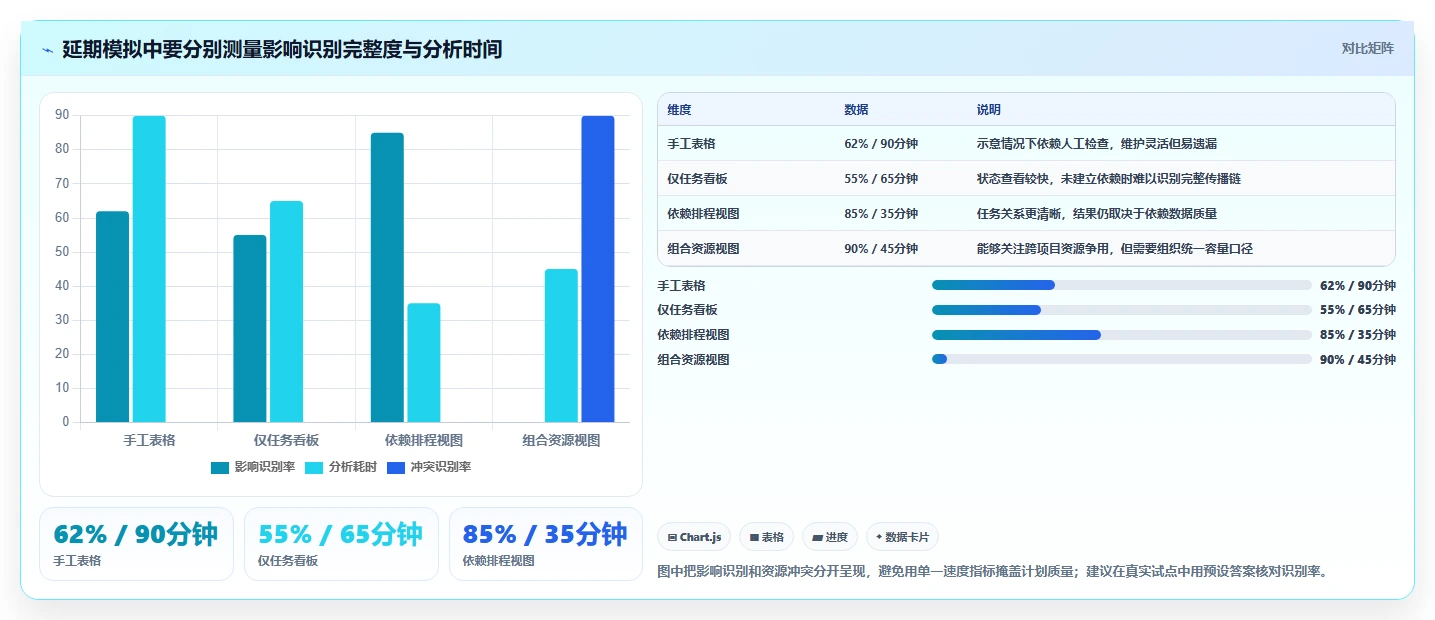
Task: Click the 组合资源视图 progress bar
Action: click(1122, 359)
